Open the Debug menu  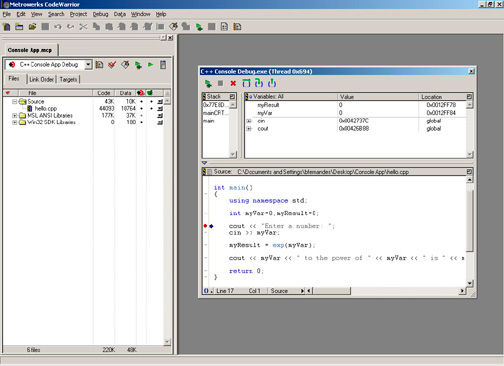point(100,14)
